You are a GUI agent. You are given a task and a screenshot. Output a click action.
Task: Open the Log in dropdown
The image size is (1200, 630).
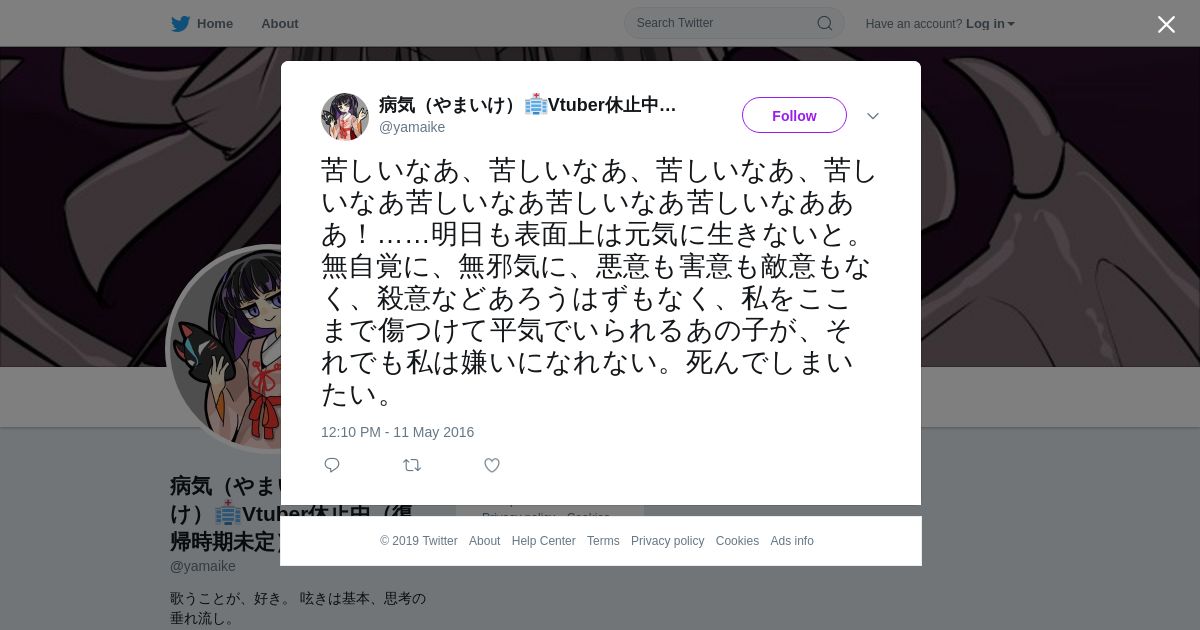coord(990,24)
